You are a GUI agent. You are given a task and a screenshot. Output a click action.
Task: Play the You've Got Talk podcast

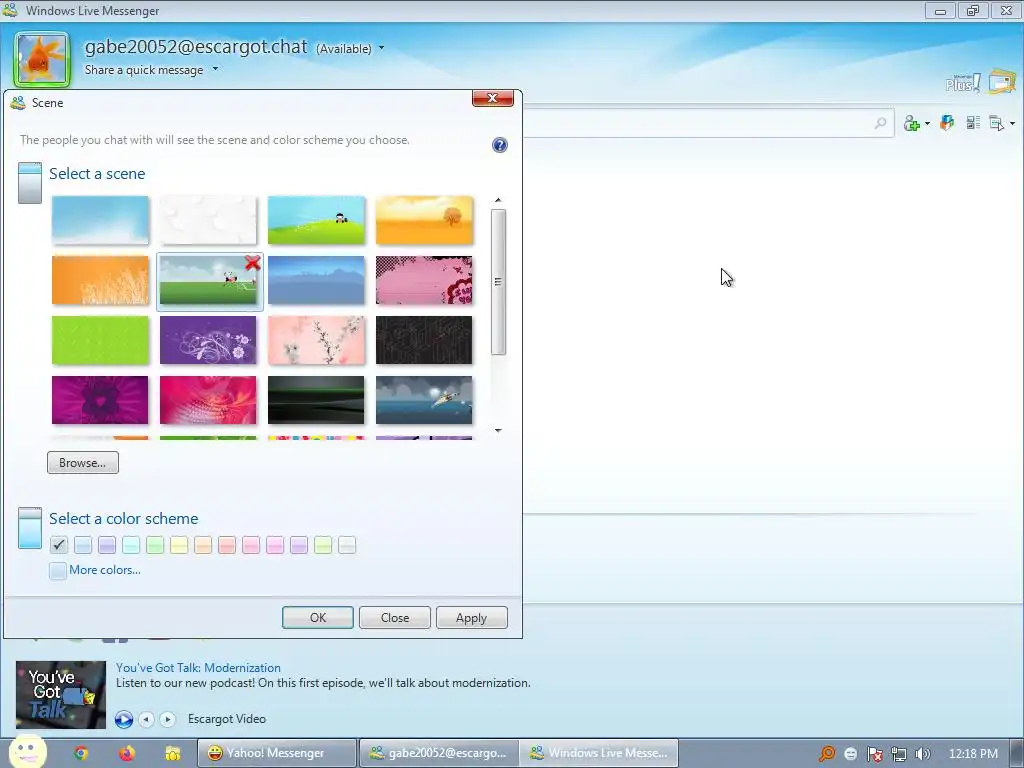click(123, 719)
